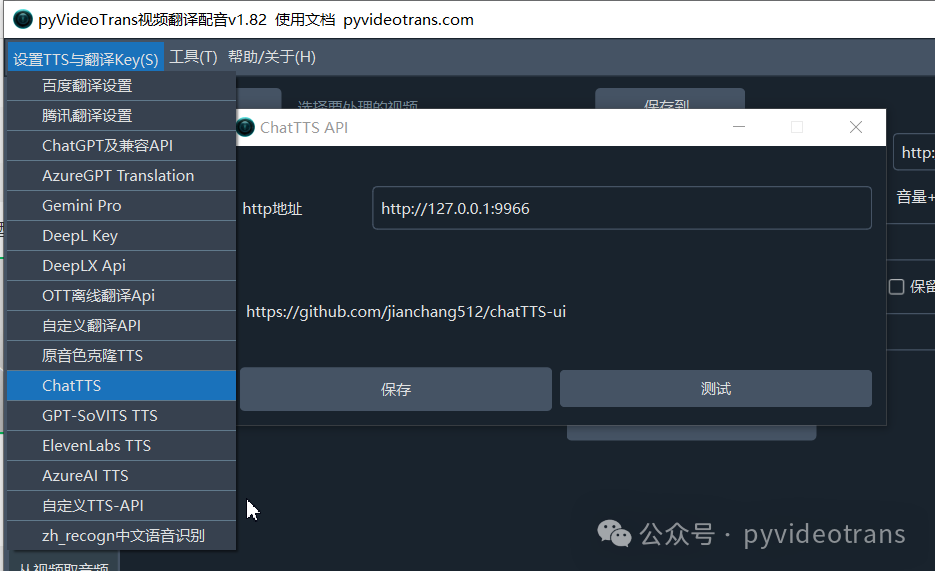Viewport: 935px width, 571px height.
Task: Click the http地址 input field
Action: (x=622, y=208)
